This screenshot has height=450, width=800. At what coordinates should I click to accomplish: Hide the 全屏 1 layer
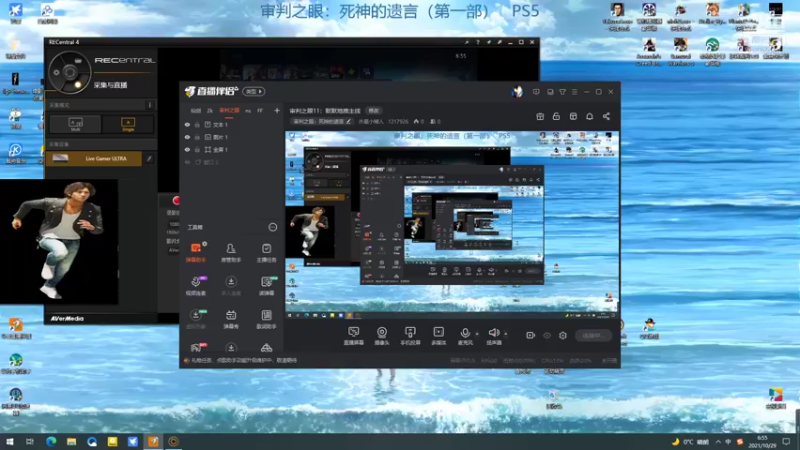(187, 149)
